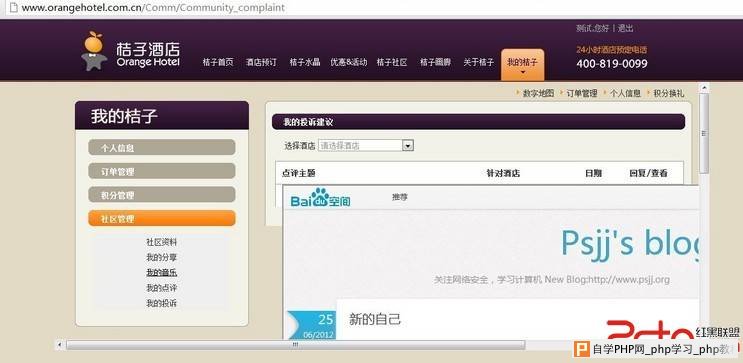The height and width of the screenshot is (363, 743).
Task: Open the 桔子水晶 nav item
Action: point(305,62)
